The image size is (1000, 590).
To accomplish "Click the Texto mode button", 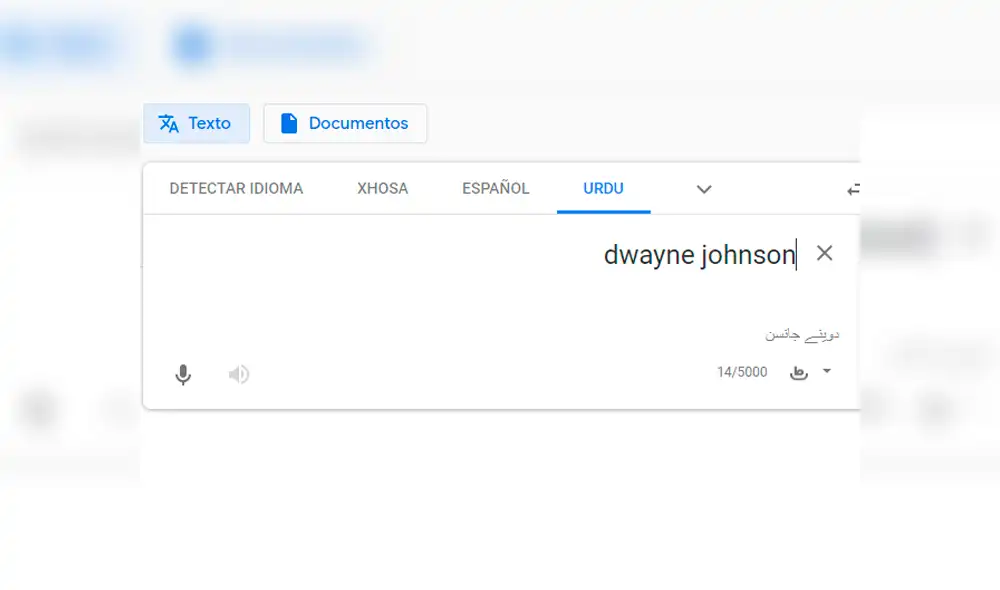I will [x=196, y=123].
